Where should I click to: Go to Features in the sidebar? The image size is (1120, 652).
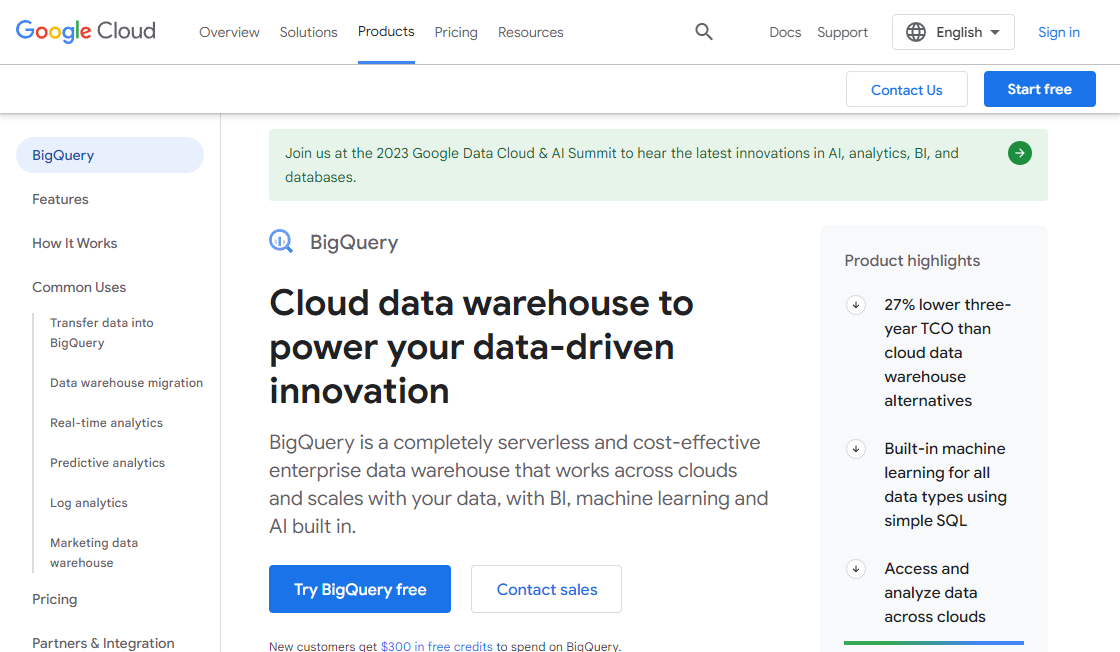click(60, 199)
